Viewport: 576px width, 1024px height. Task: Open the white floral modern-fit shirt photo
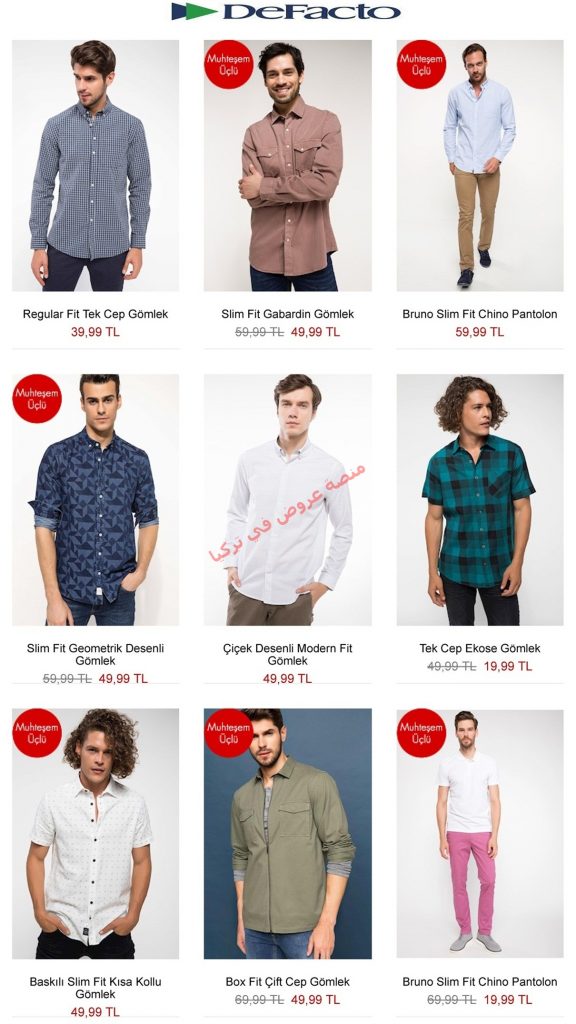tap(287, 500)
